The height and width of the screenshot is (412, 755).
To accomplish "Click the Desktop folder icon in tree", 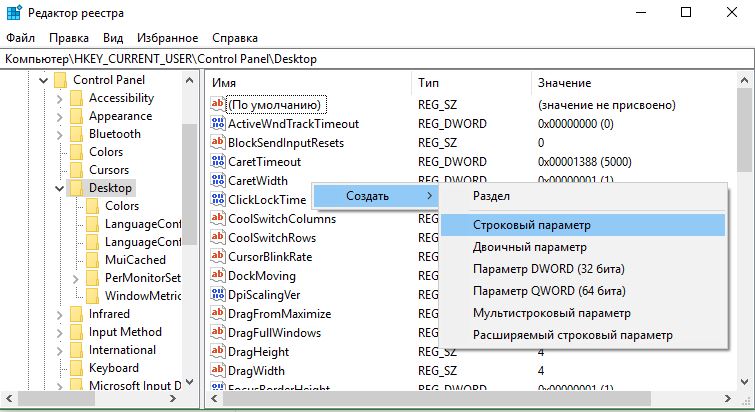I will [77, 188].
